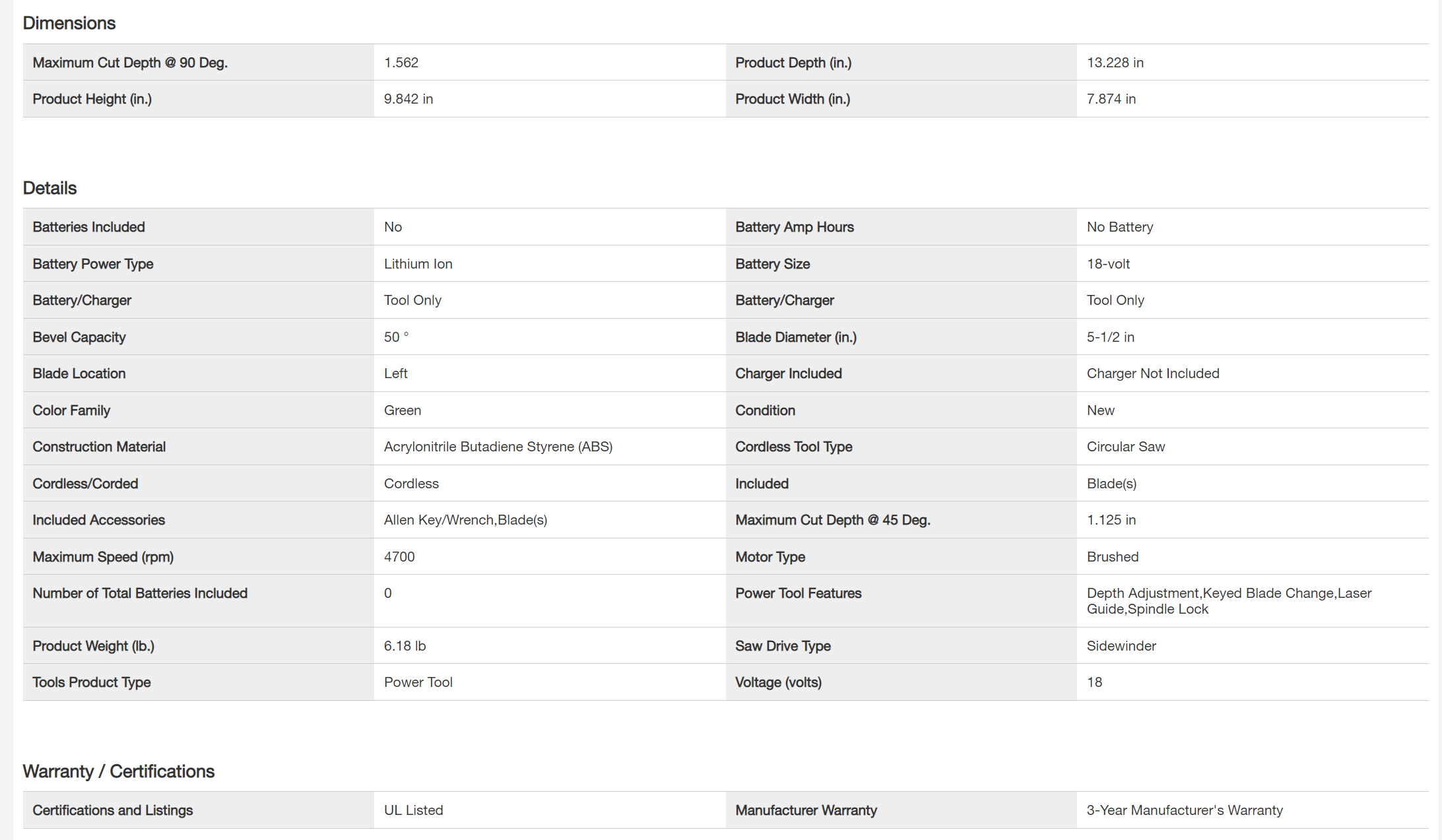Select the Blade Diameter 5-1/2 in value

click(1110, 337)
